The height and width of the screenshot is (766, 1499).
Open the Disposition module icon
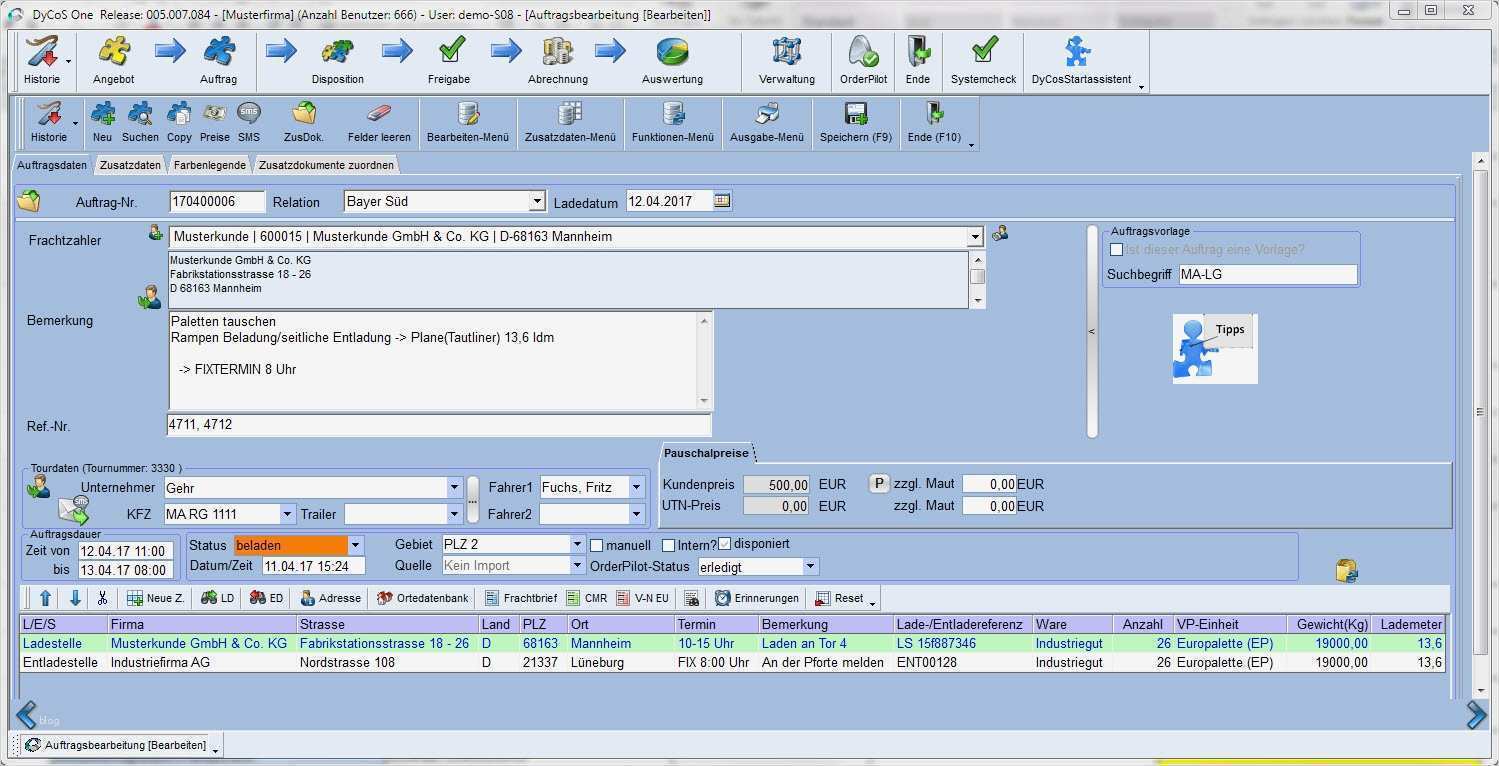337,52
